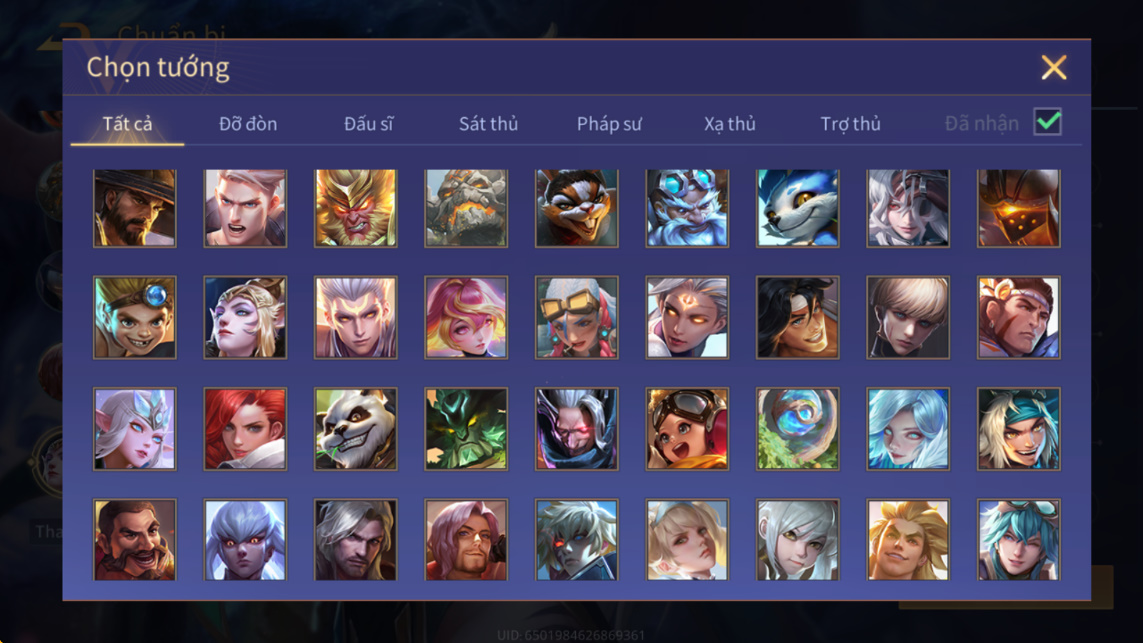The image size is (1143, 643).
Task: Select the Đấu sĩ tab
Action: [x=369, y=124]
